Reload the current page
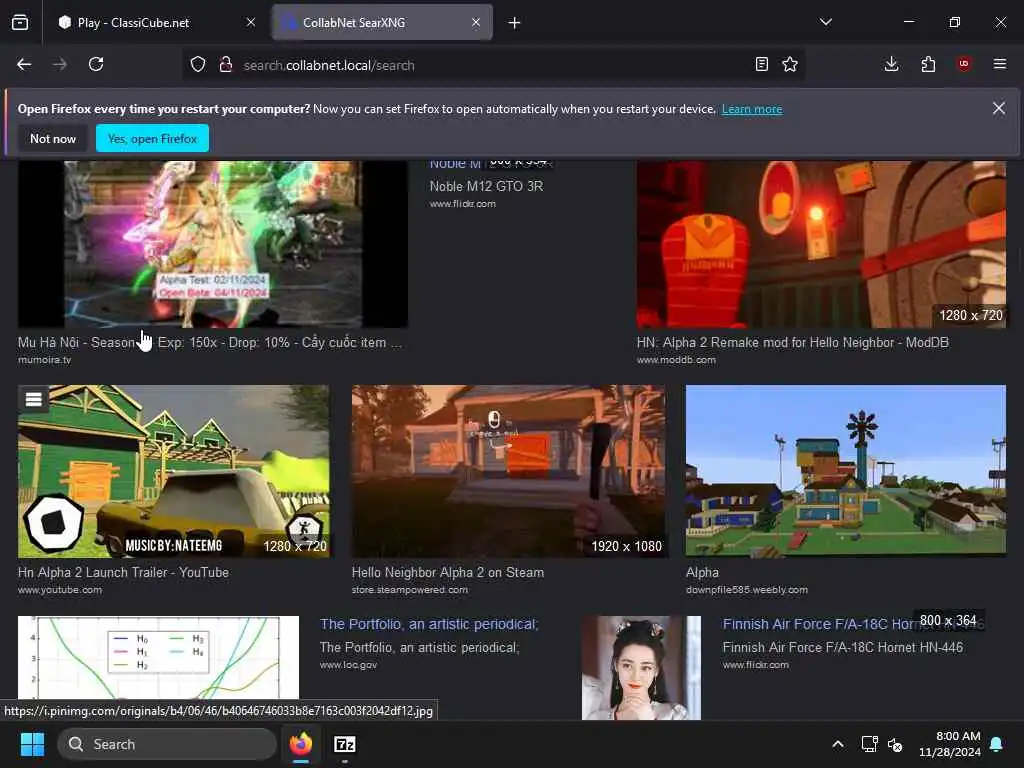1024x768 pixels. pyautogui.click(x=96, y=64)
